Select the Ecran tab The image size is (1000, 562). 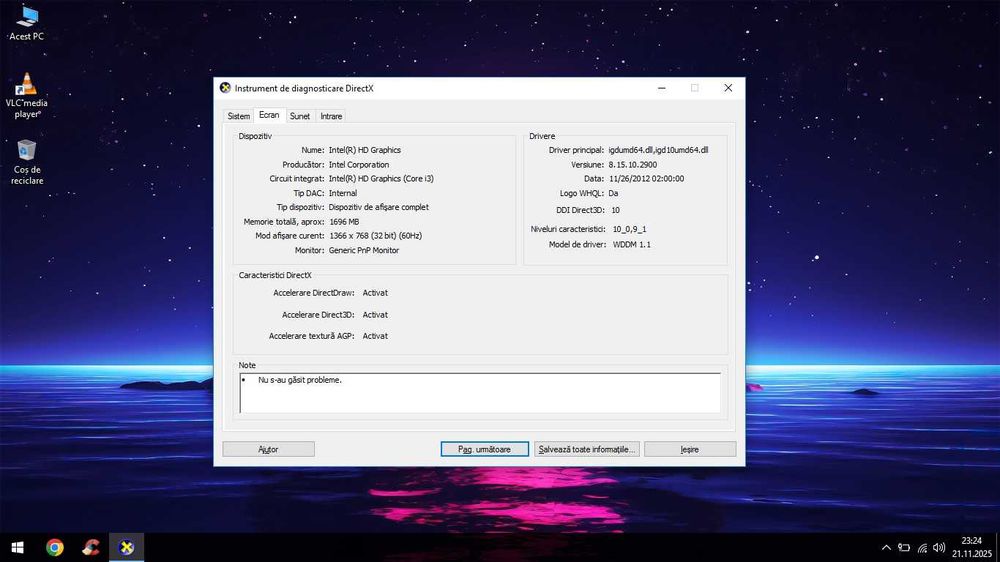269,115
